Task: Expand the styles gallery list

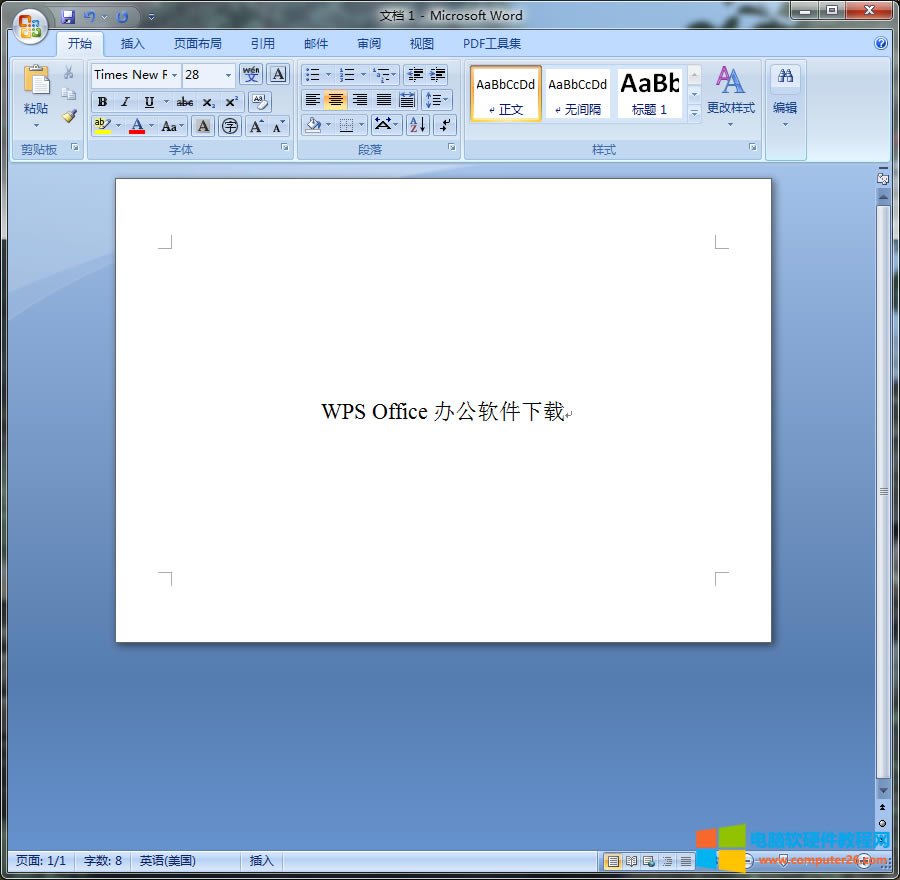Action: (694, 113)
